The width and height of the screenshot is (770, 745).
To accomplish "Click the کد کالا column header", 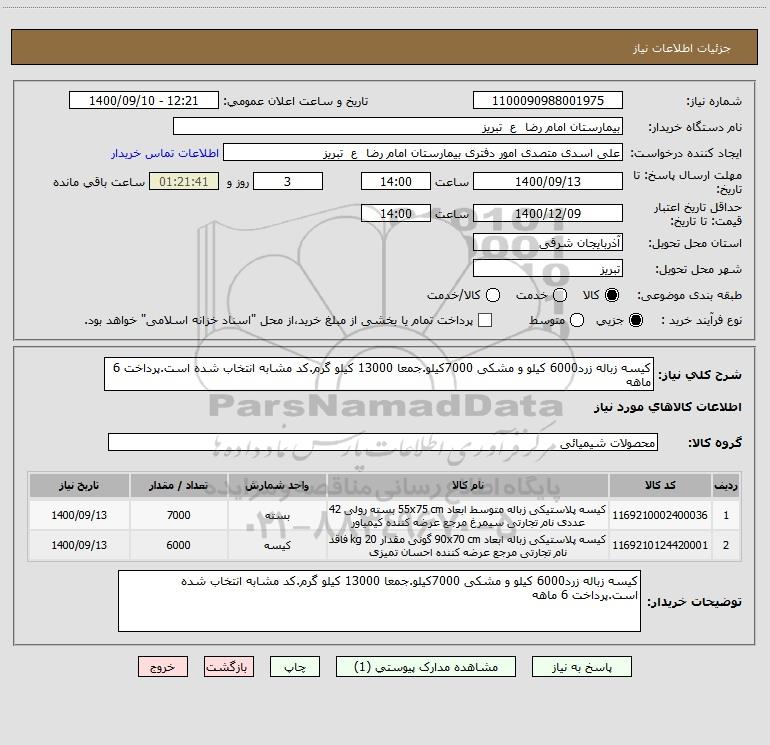I will 660,485.
